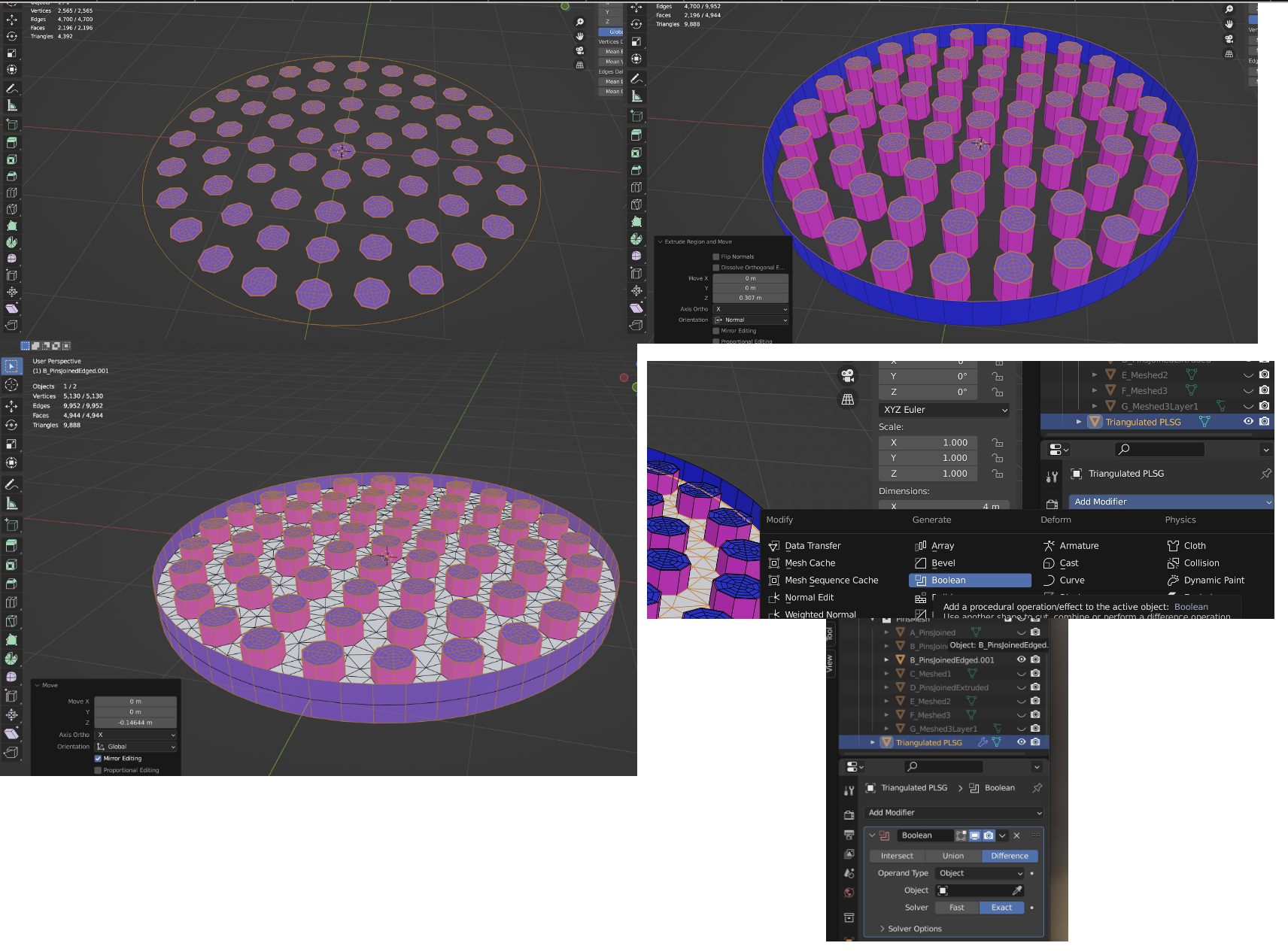Click the Union operation button
1288x952 pixels.
point(953,856)
